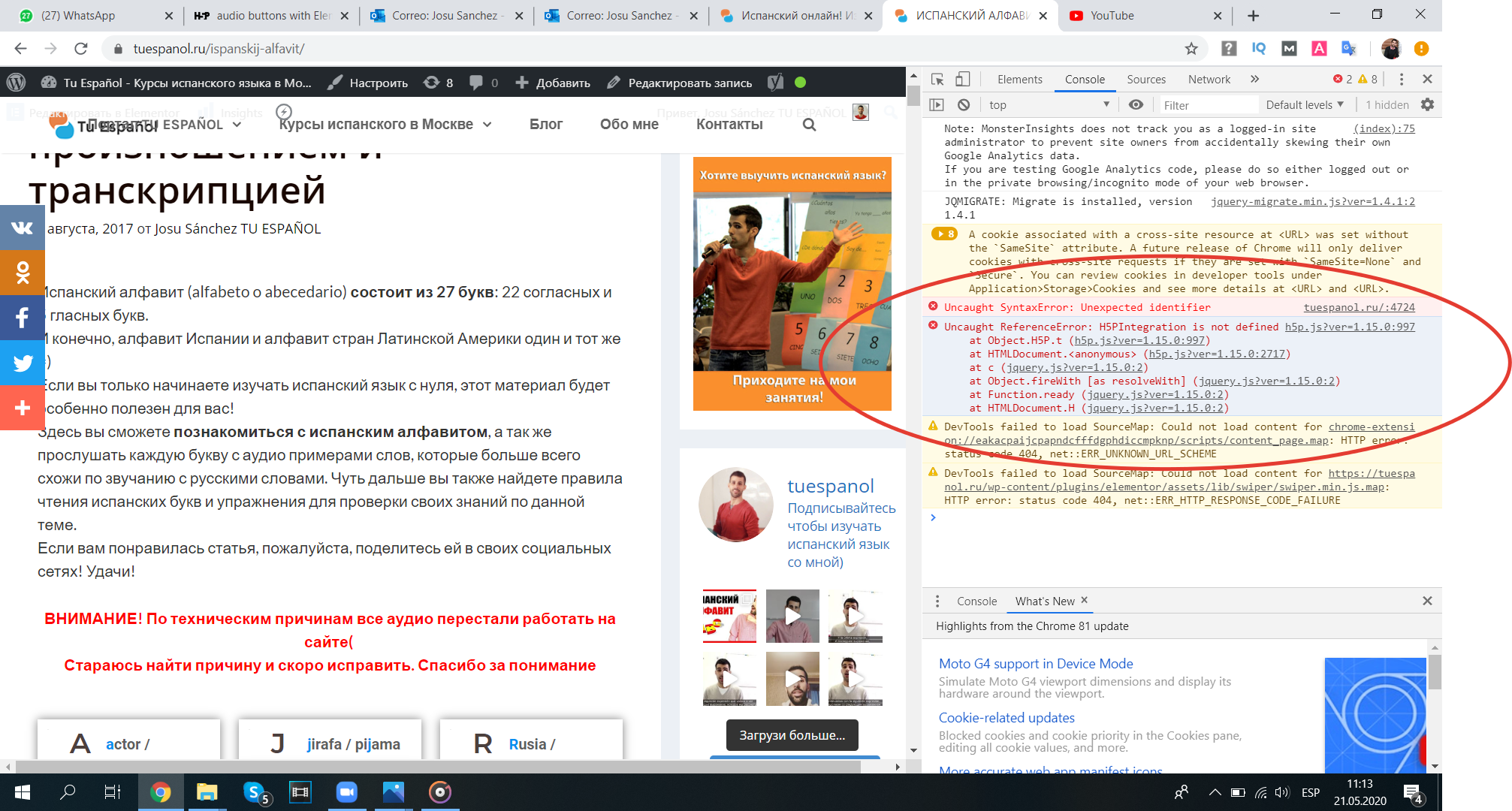
Task: Show more DevTools tabs chevron
Action: coord(1254,80)
